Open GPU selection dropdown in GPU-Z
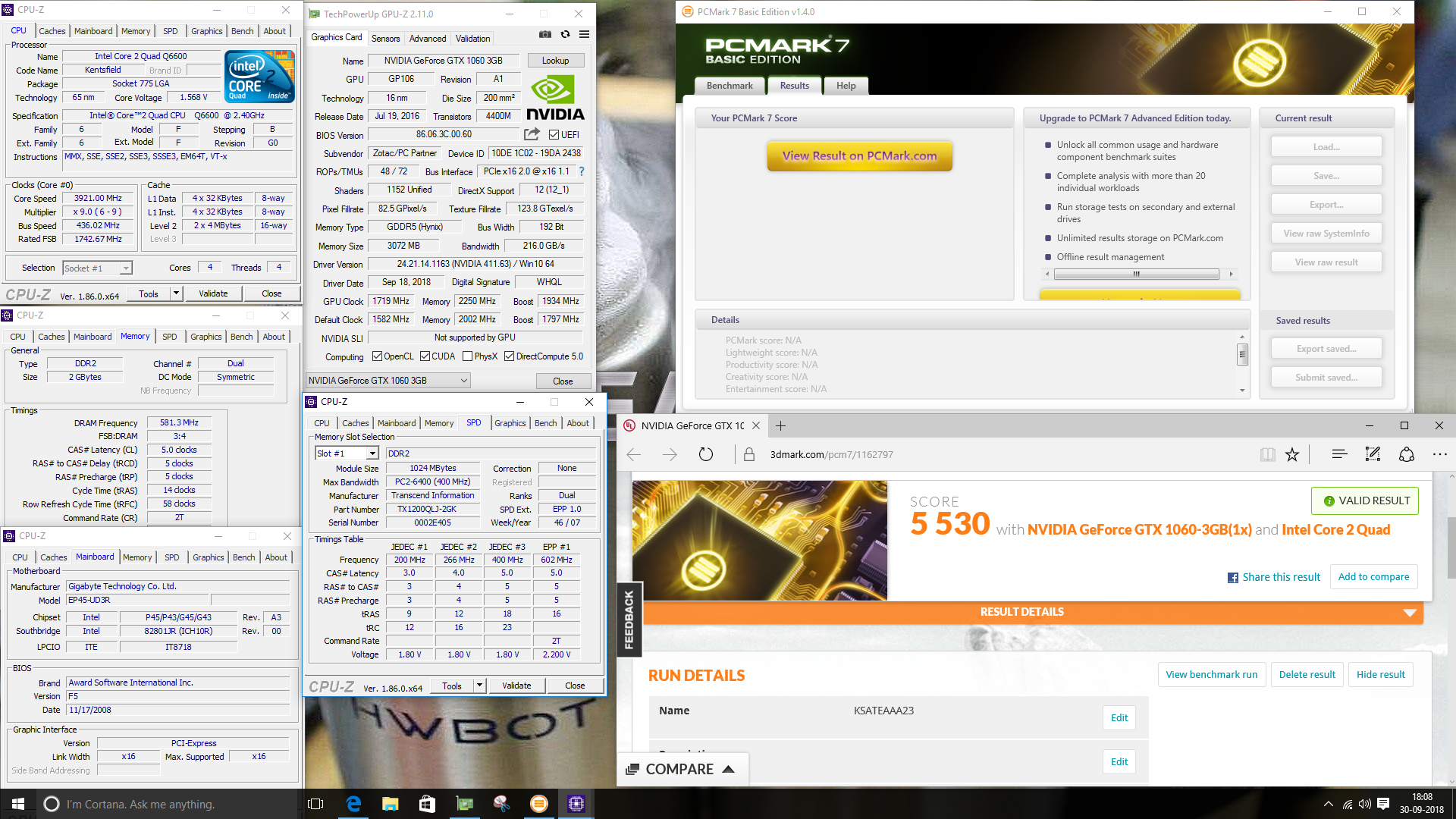Viewport: 1456px width, 819px height. click(x=388, y=381)
